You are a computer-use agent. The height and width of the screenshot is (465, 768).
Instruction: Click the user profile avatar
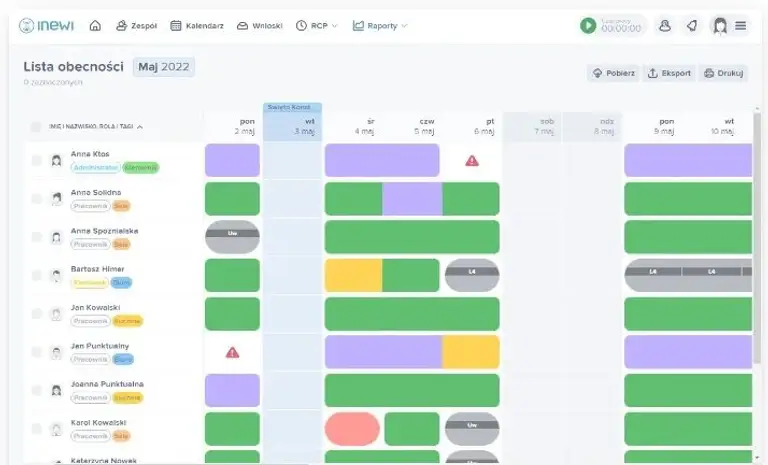(719, 26)
